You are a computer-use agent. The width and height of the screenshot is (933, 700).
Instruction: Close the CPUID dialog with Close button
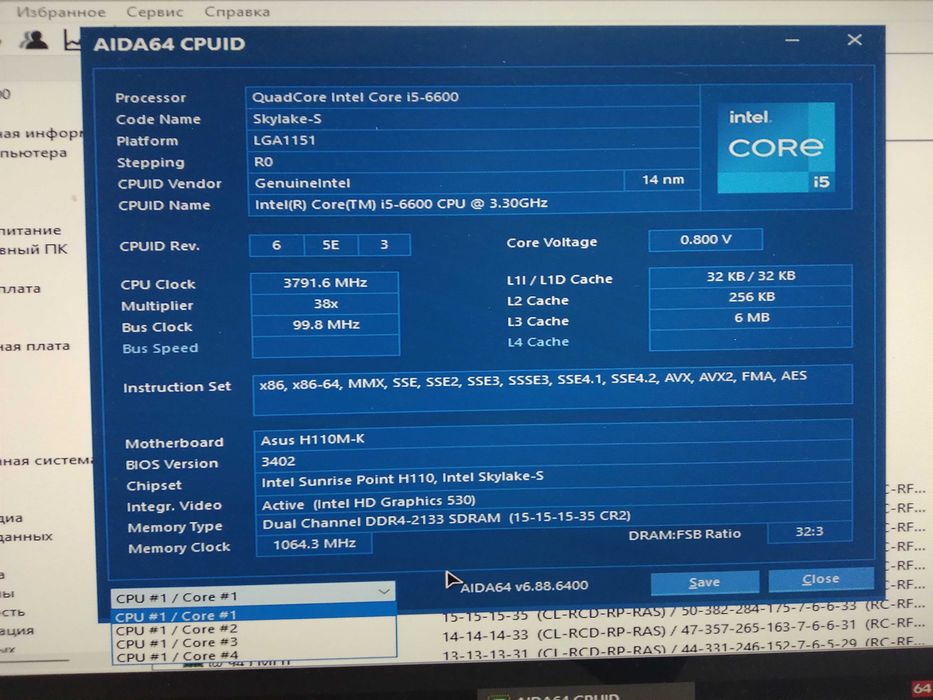[x=821, y=579]
